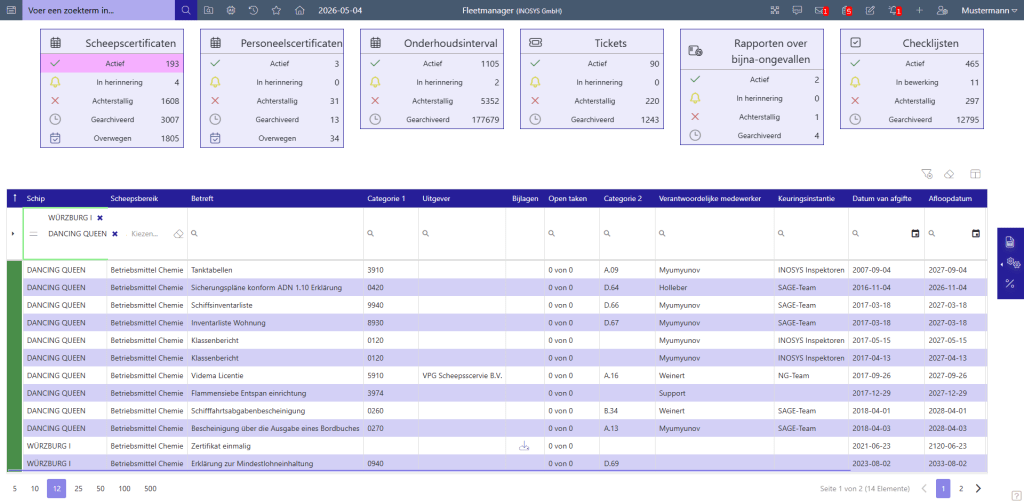Open the main menu icon left of search

(11, 10)
